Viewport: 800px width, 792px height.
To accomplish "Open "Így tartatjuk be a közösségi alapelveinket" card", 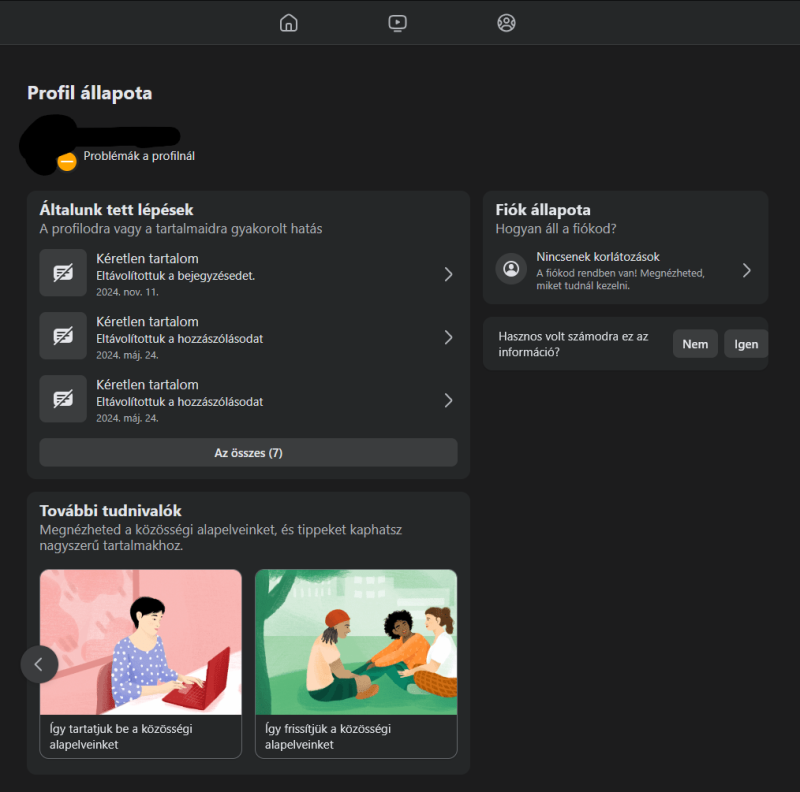I will (x=140, y=663).
